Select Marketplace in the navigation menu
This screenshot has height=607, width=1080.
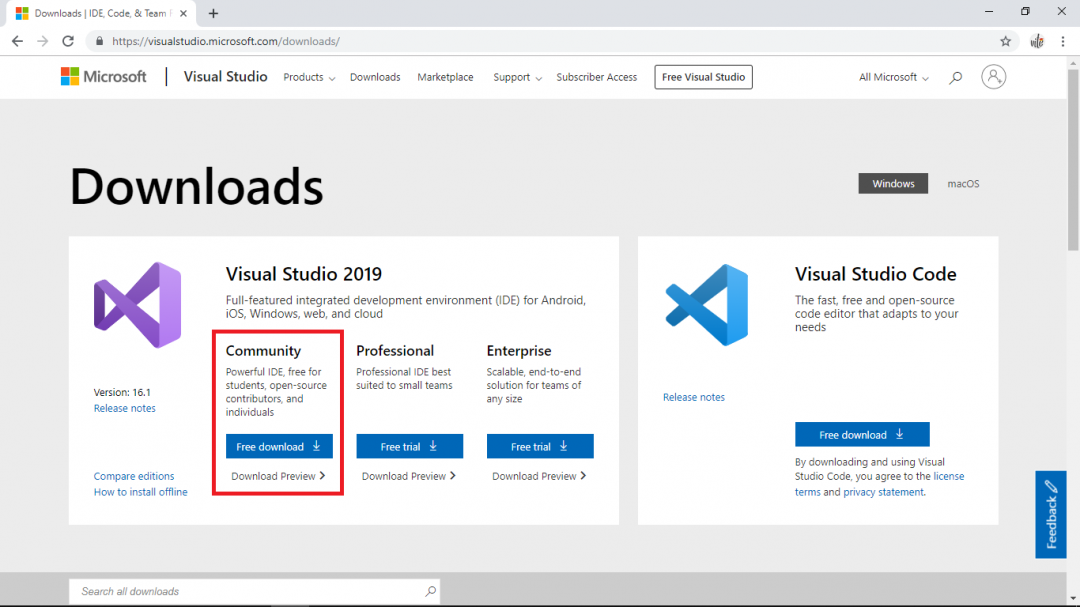click(x=445, y=76)
